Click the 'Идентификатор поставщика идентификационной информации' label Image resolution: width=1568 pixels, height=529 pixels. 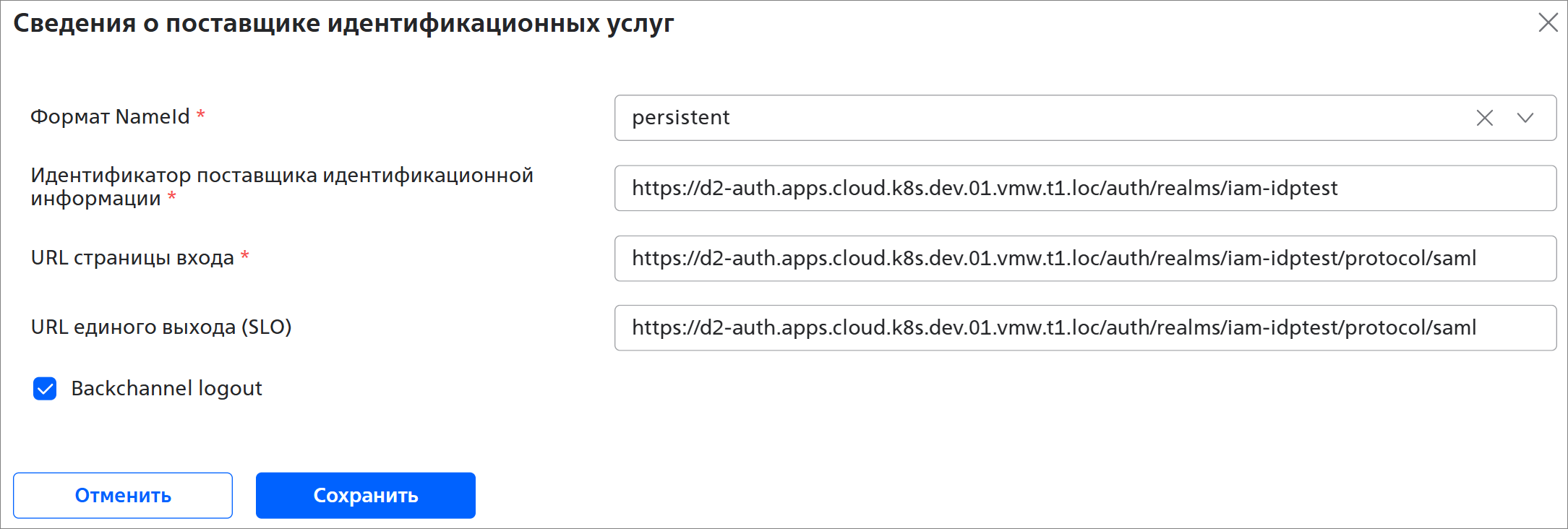(281, 186)
